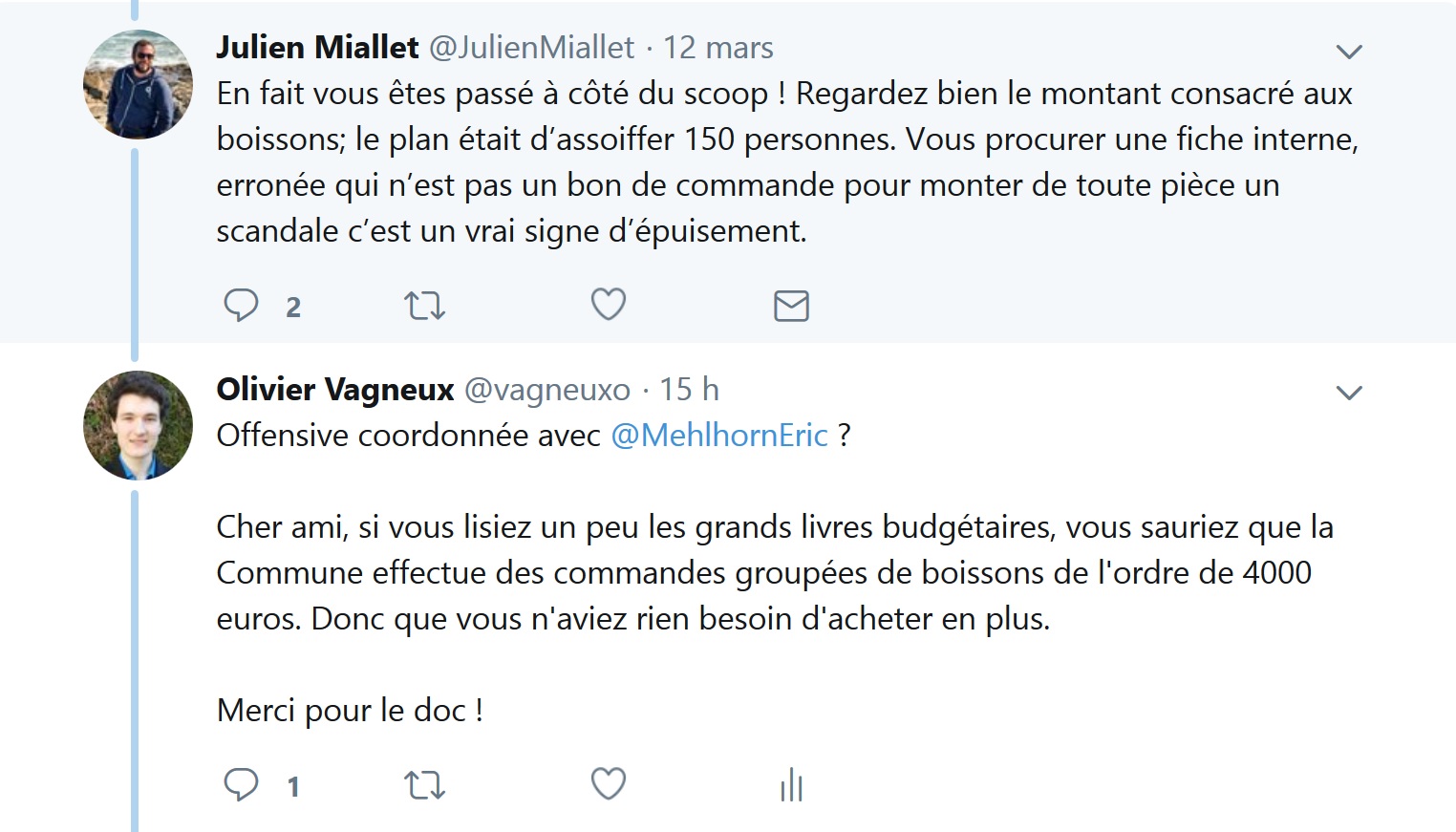This screenshot has width=1456, height=832.
Task: Reply to Olivier Vagneux's tweet
Action: pos(241,785)
